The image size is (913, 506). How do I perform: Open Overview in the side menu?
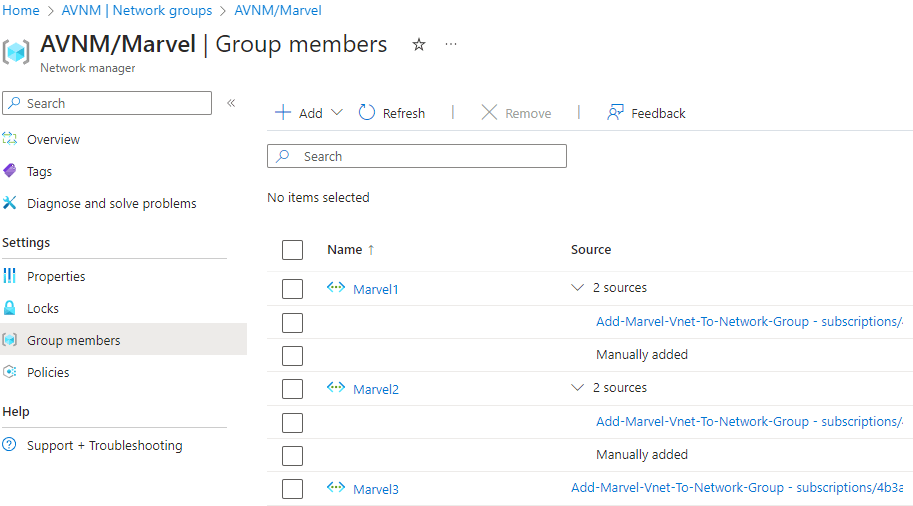(53, 139)
